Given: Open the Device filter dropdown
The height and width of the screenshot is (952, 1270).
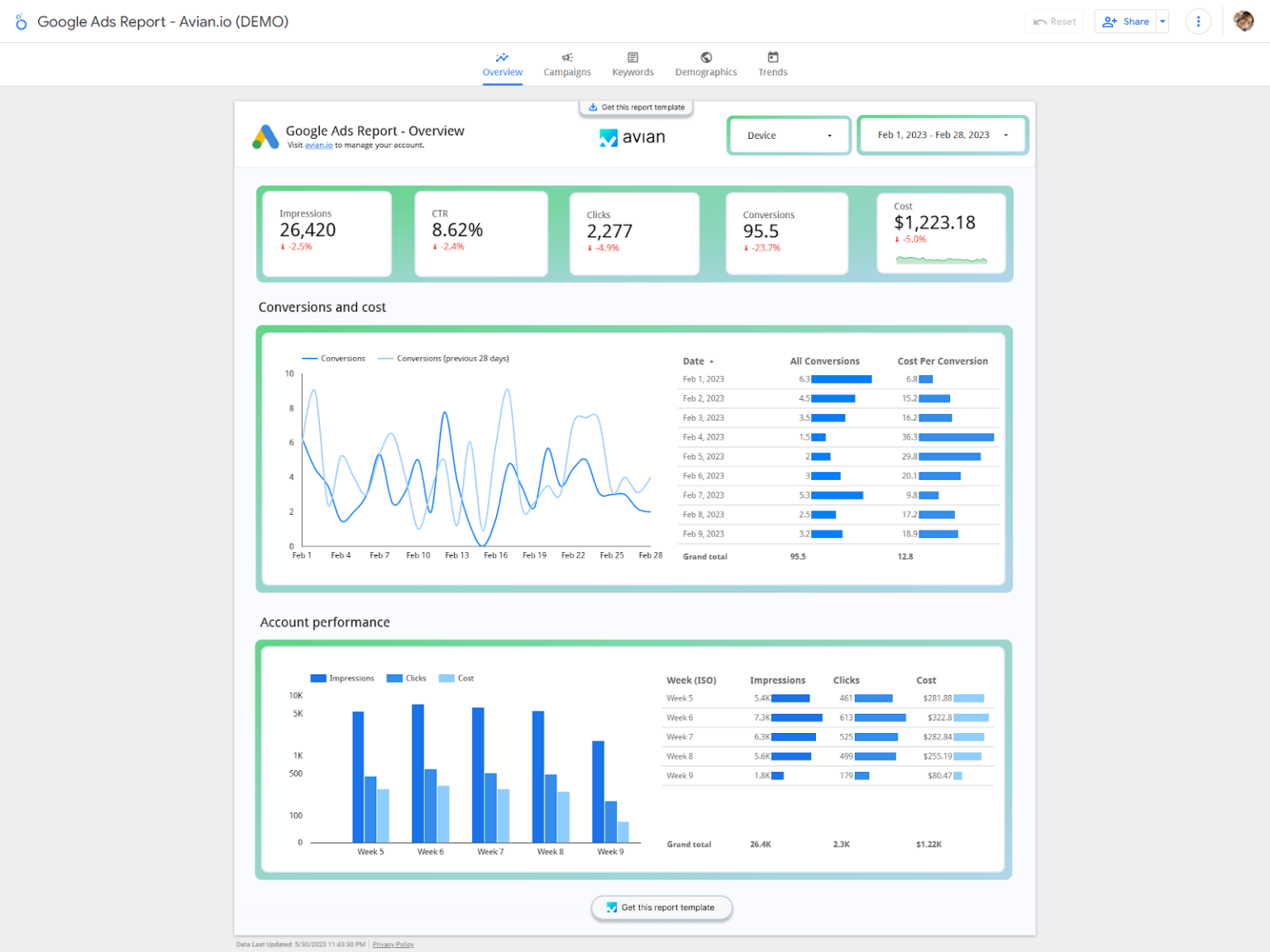Looking at the screenshot, I should point(788,135).
